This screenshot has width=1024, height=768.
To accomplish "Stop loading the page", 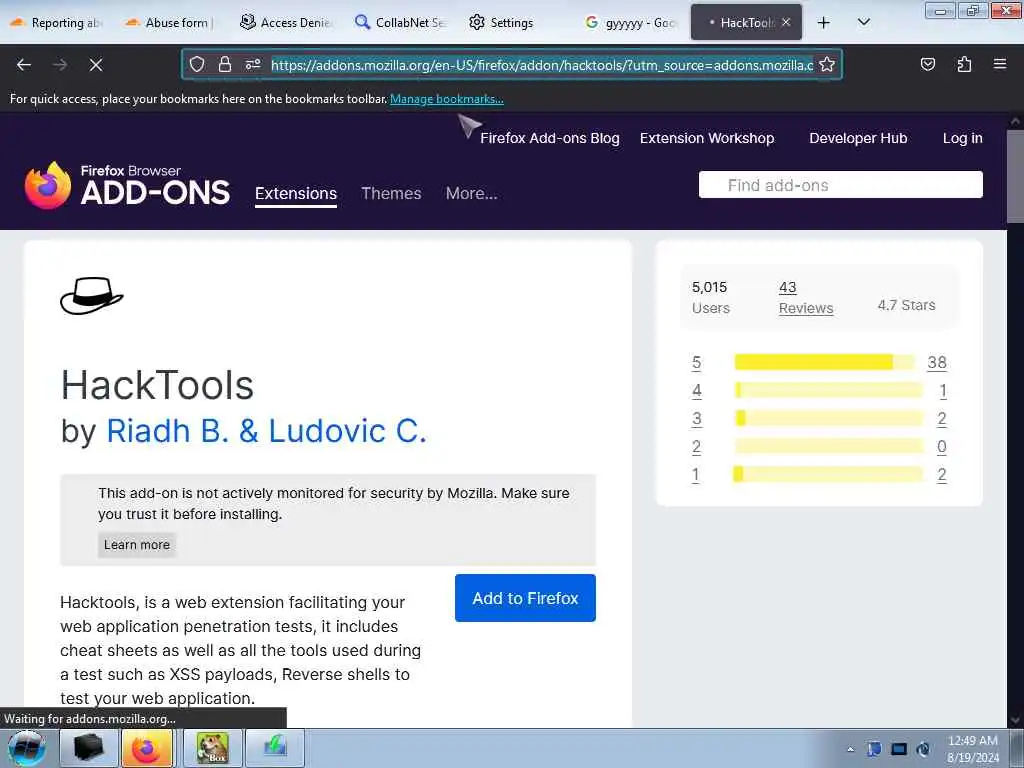I will pos(96,65).
